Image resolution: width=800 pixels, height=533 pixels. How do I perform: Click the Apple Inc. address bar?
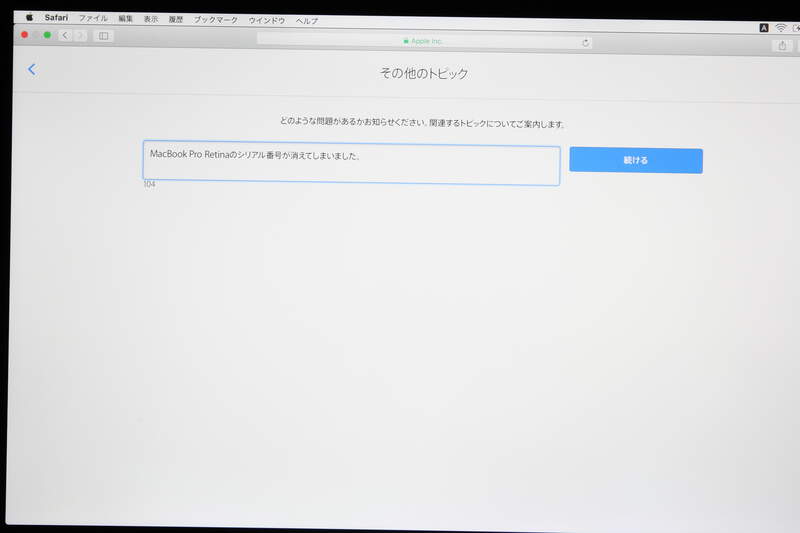coord(424,41)
